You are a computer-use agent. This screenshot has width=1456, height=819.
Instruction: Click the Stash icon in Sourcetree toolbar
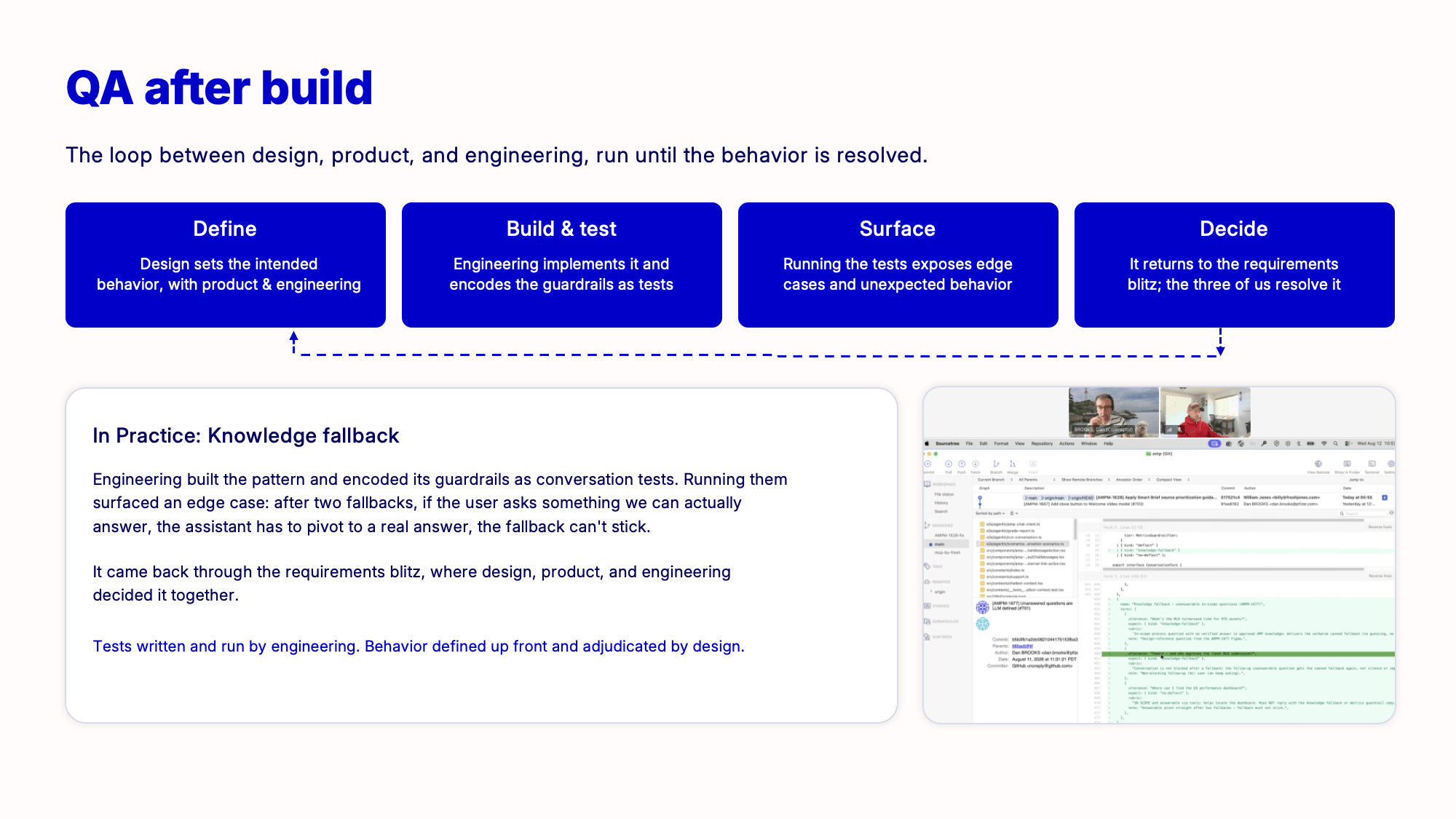pos(1033,464)
